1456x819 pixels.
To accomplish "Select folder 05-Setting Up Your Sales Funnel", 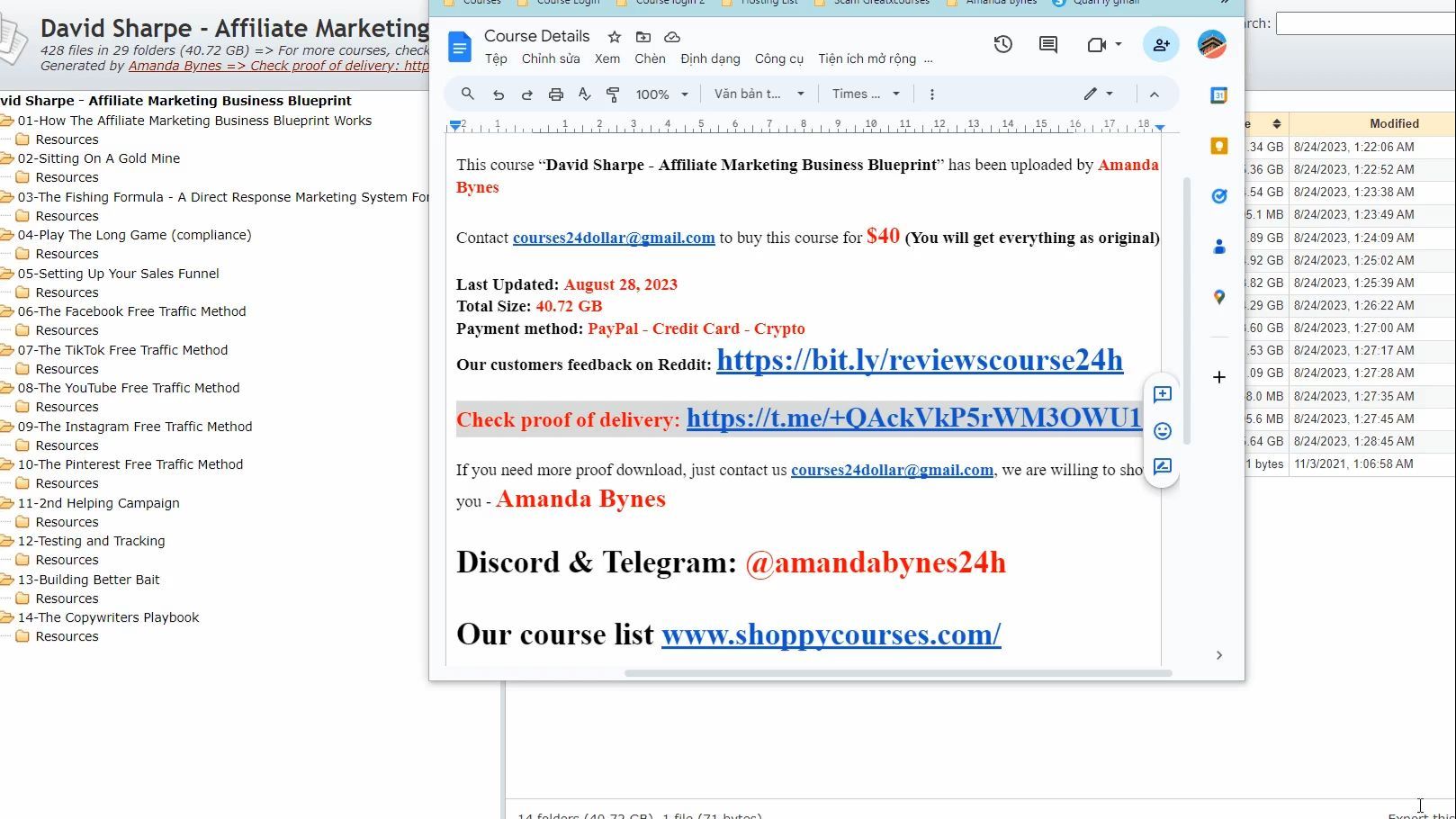I will point(118,274).
